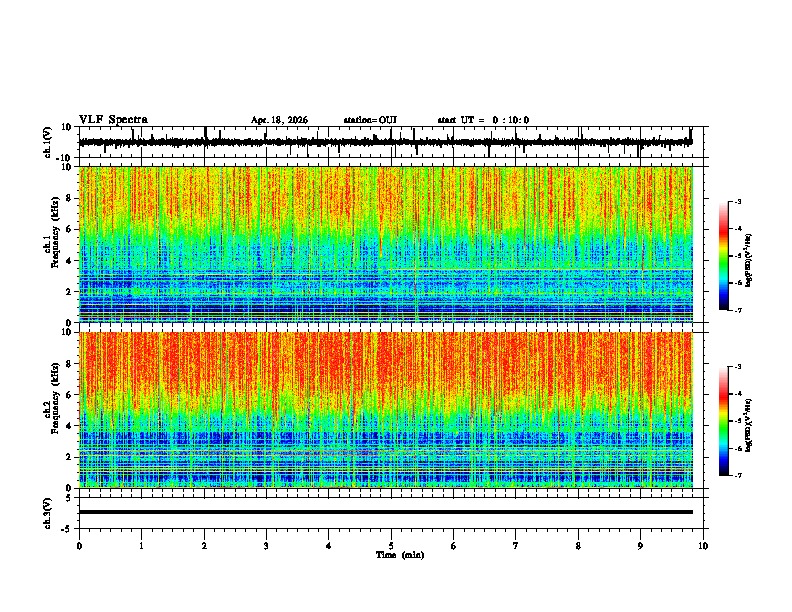Click the ch.1 spectrogram color bar
The height and width of the screenshot is (612, 792).
tap(723, 256)
